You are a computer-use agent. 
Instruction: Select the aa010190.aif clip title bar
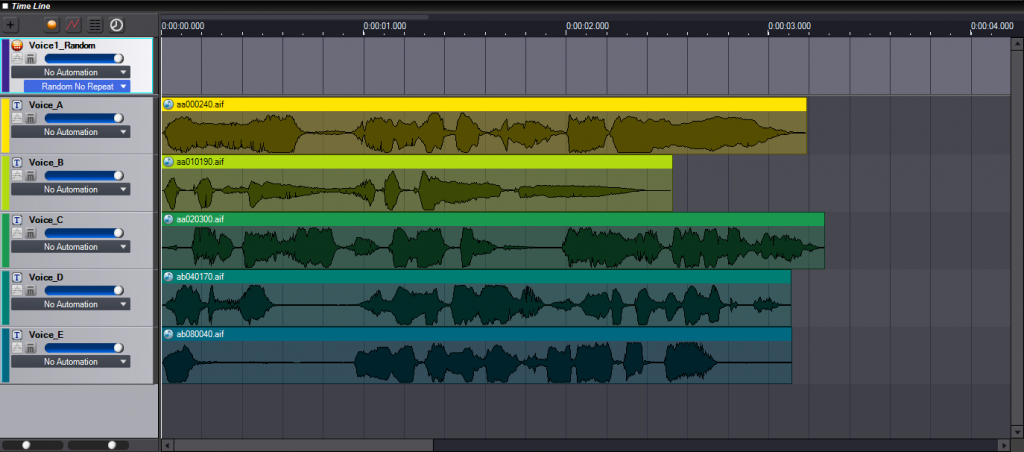coord(417,162)
